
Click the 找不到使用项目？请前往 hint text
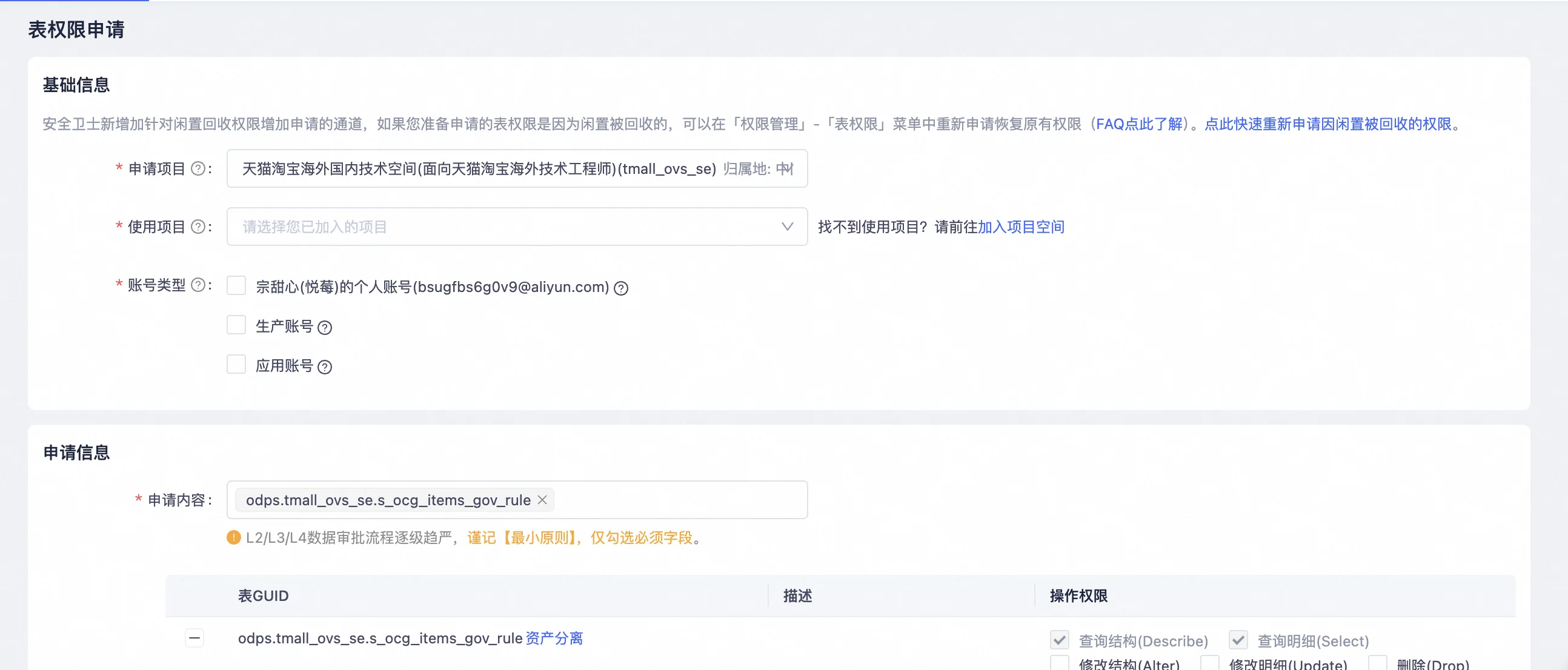pyautogui.click(x=898, y=227)
